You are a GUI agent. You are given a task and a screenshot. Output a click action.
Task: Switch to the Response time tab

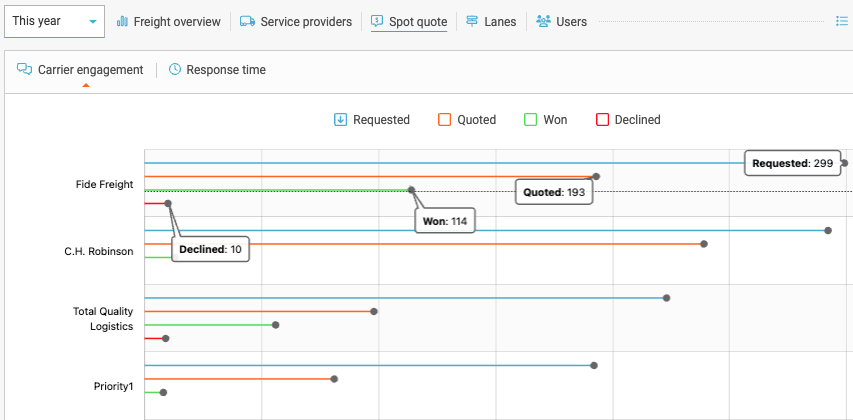click(x=225, y=70)
